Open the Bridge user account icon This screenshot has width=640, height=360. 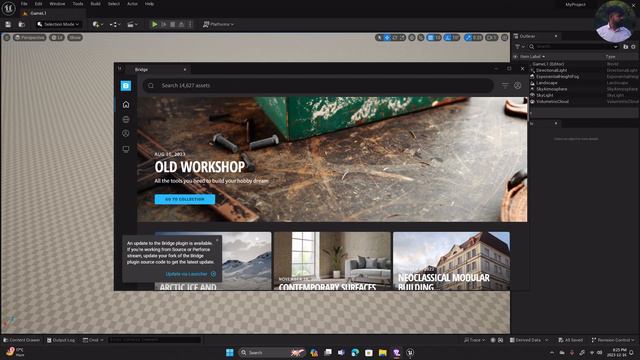click(518, 85)
